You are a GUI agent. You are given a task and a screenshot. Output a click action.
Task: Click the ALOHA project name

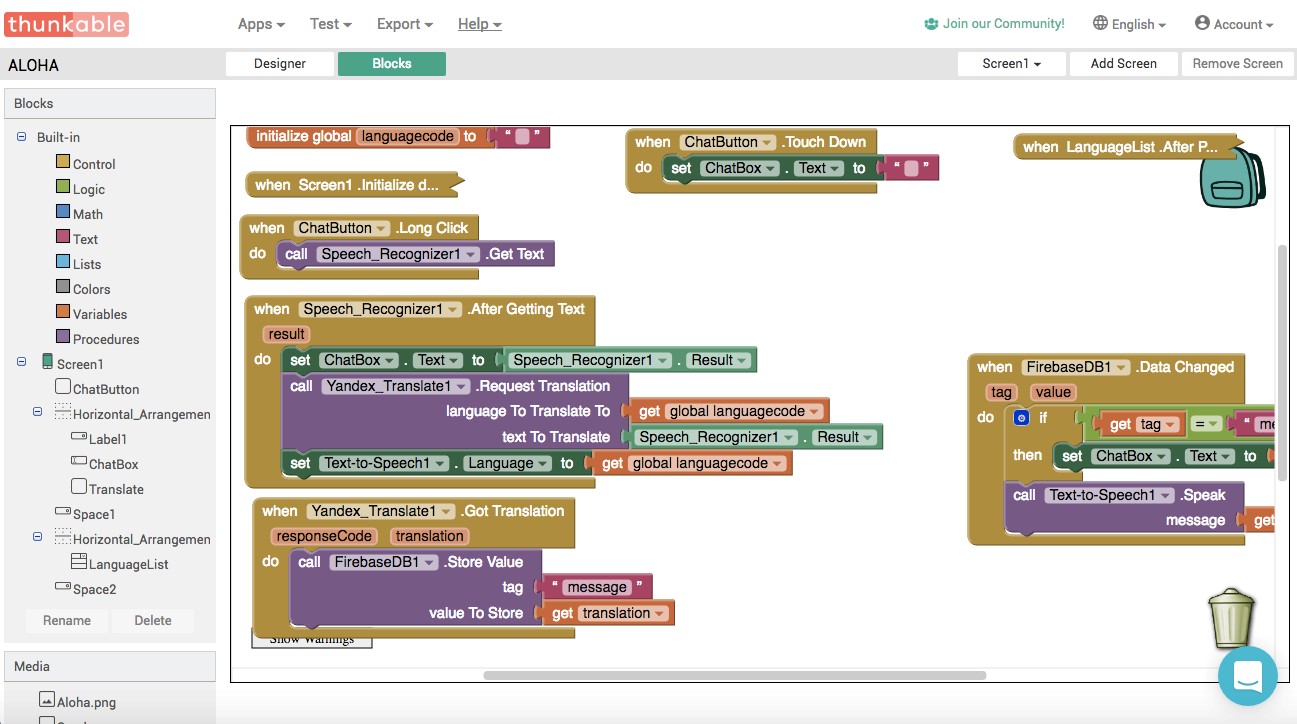tap(34, 65)
